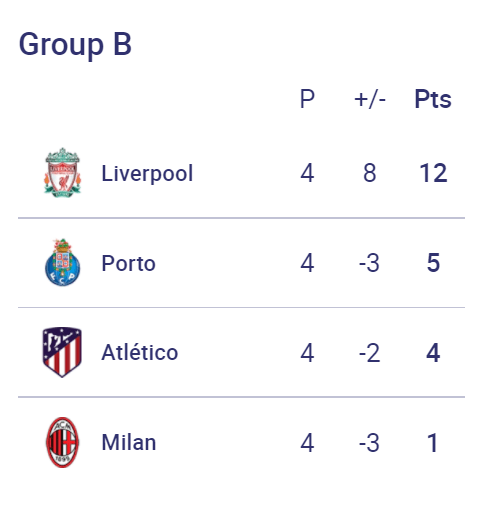This screenshot has height=510, width=481.
Task: Click the Atlético Madrid club crest
Action: coord(62,352)
